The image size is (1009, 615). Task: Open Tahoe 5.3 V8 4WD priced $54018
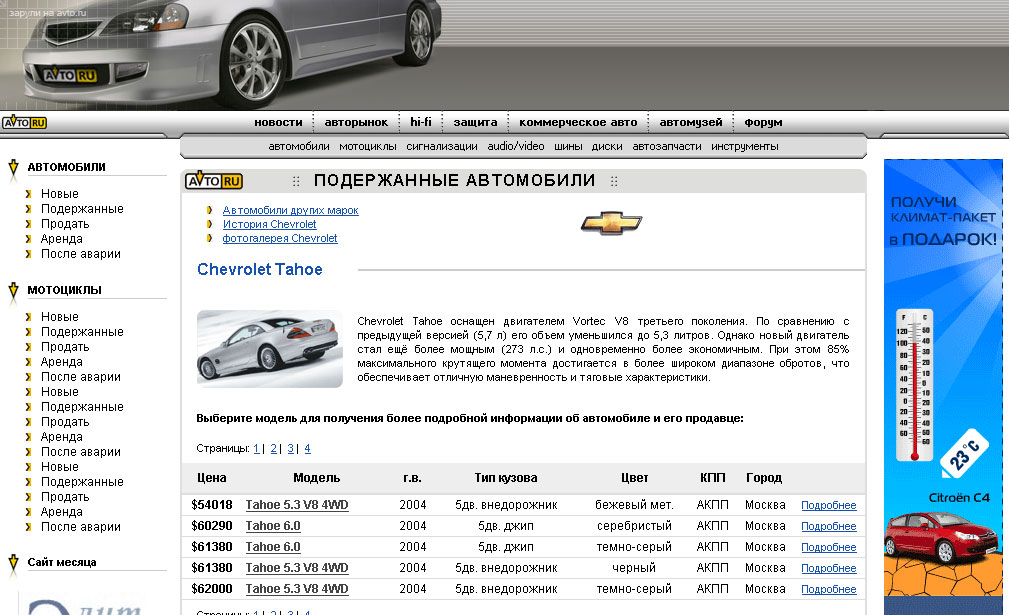(x=297, y=505)
